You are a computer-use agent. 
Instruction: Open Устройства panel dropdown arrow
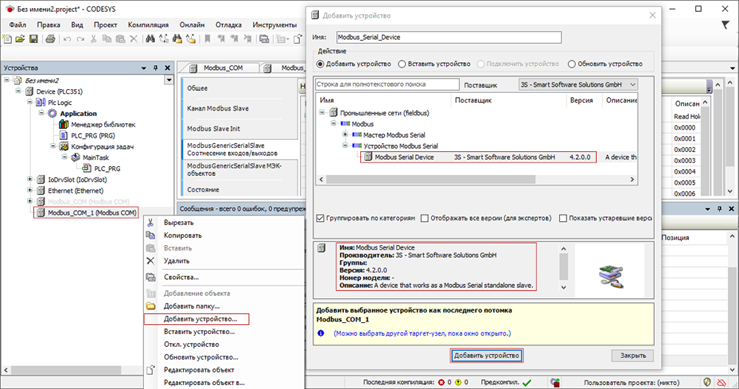click(x=144, y=68)
